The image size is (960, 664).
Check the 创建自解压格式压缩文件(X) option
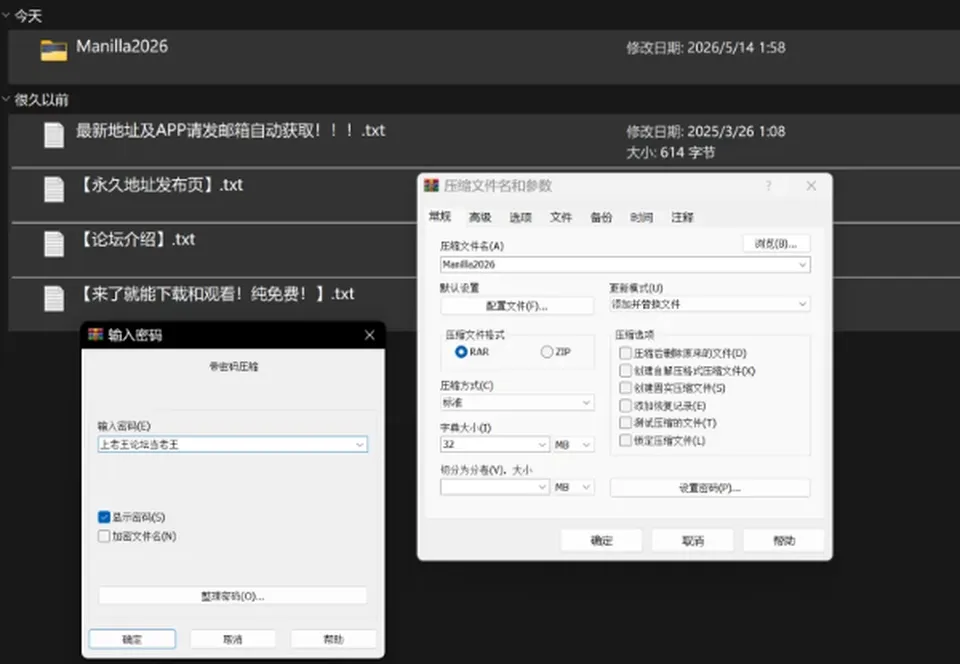click(625, 371)
